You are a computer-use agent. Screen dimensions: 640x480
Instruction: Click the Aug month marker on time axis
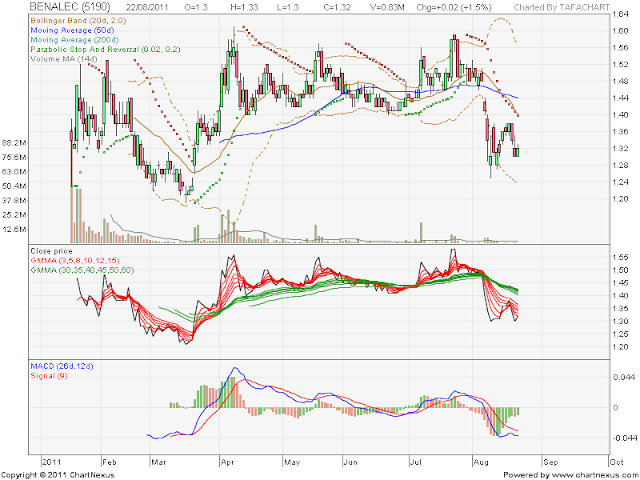[x=481, y=462]
